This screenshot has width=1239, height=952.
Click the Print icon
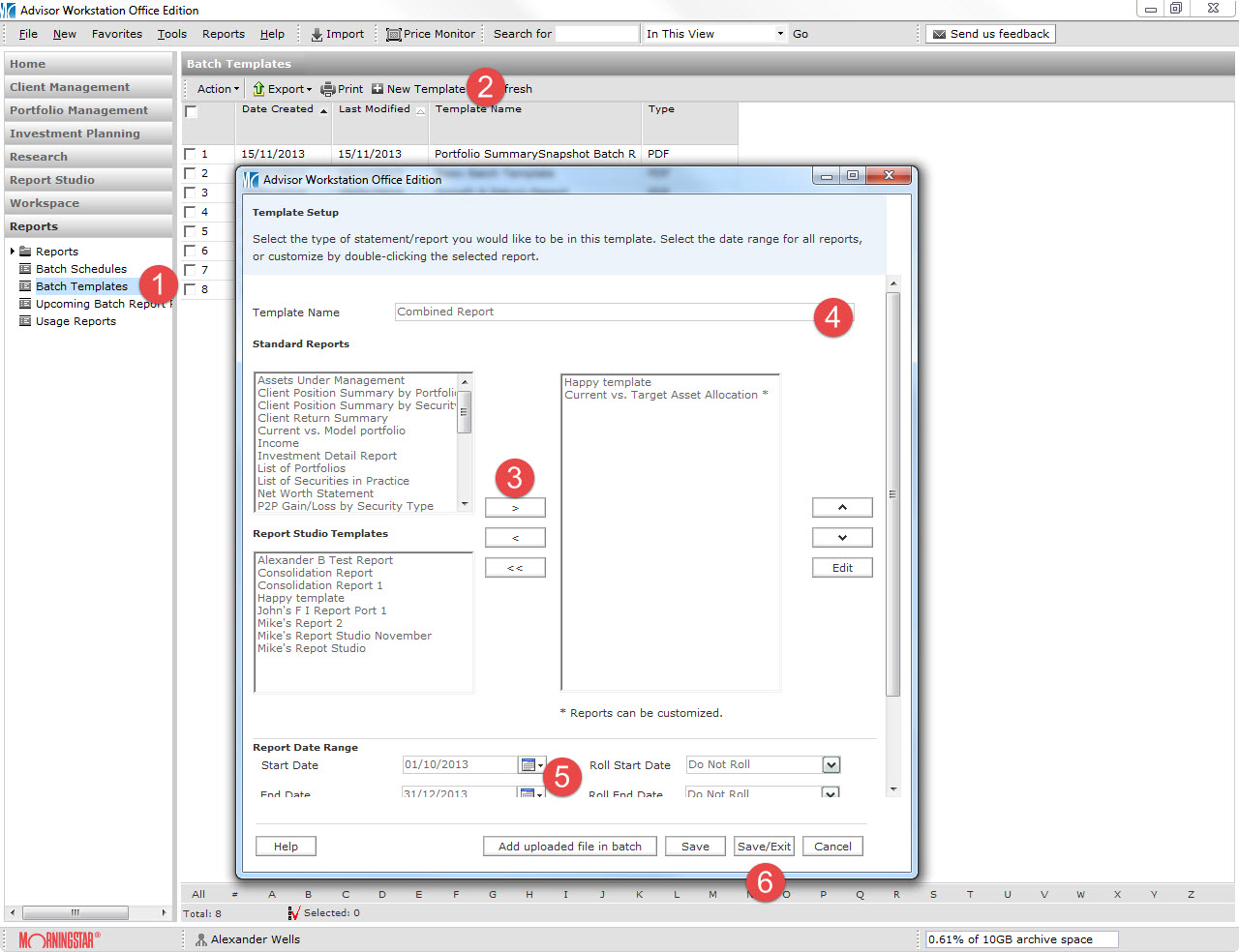(x=328, y=89)
